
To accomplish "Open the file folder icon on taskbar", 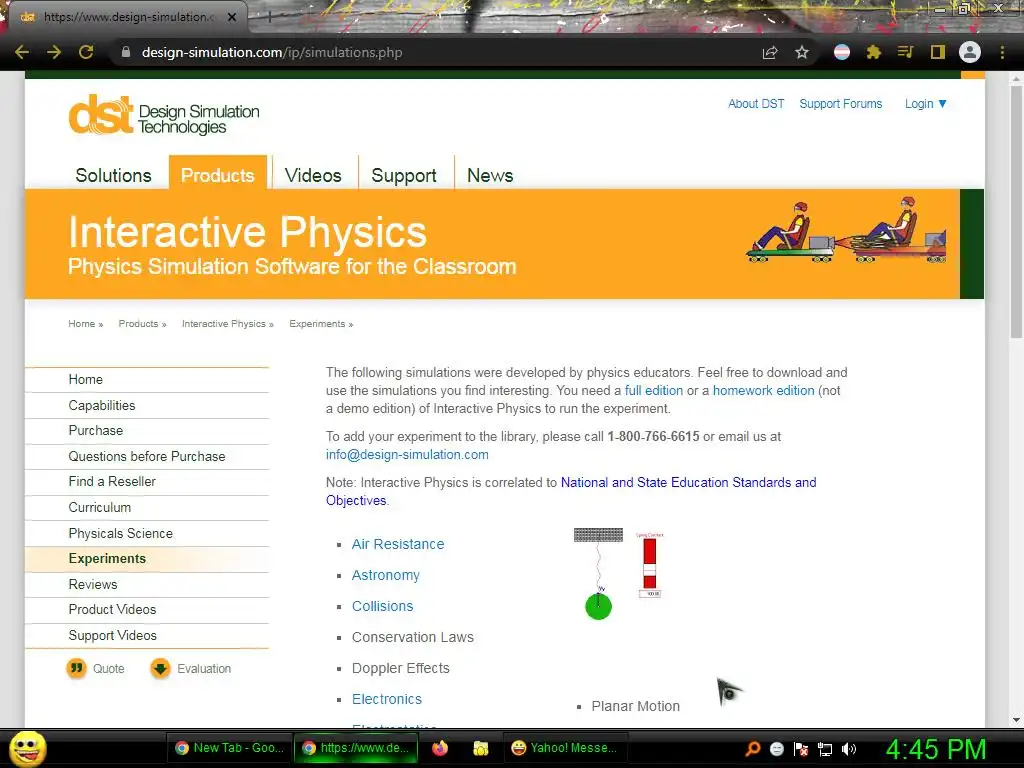I will [481, 748].
